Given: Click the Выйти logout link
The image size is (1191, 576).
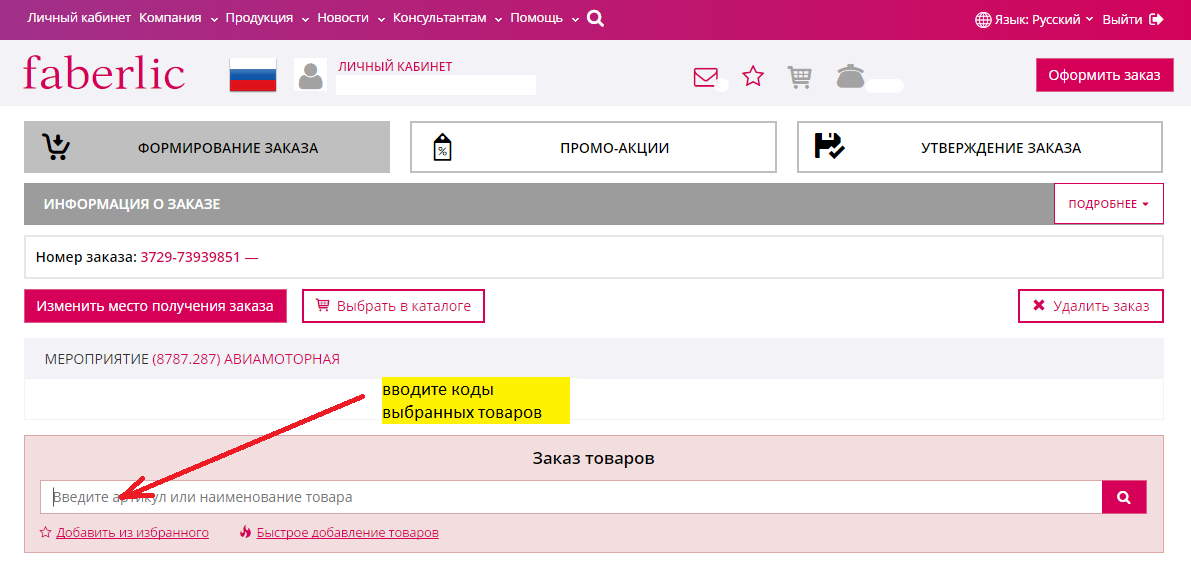Looking at the screenshot, I should 1122,20.
